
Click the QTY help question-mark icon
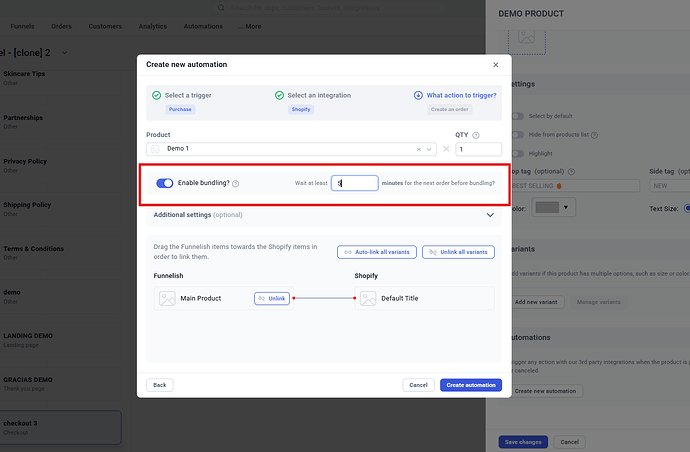476,135
